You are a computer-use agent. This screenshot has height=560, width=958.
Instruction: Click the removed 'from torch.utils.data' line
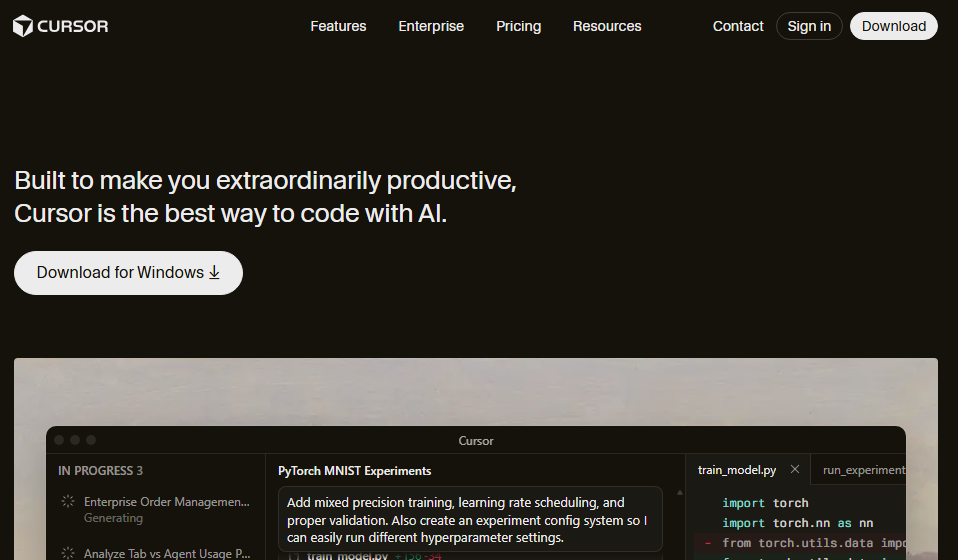tap(800, 543)
